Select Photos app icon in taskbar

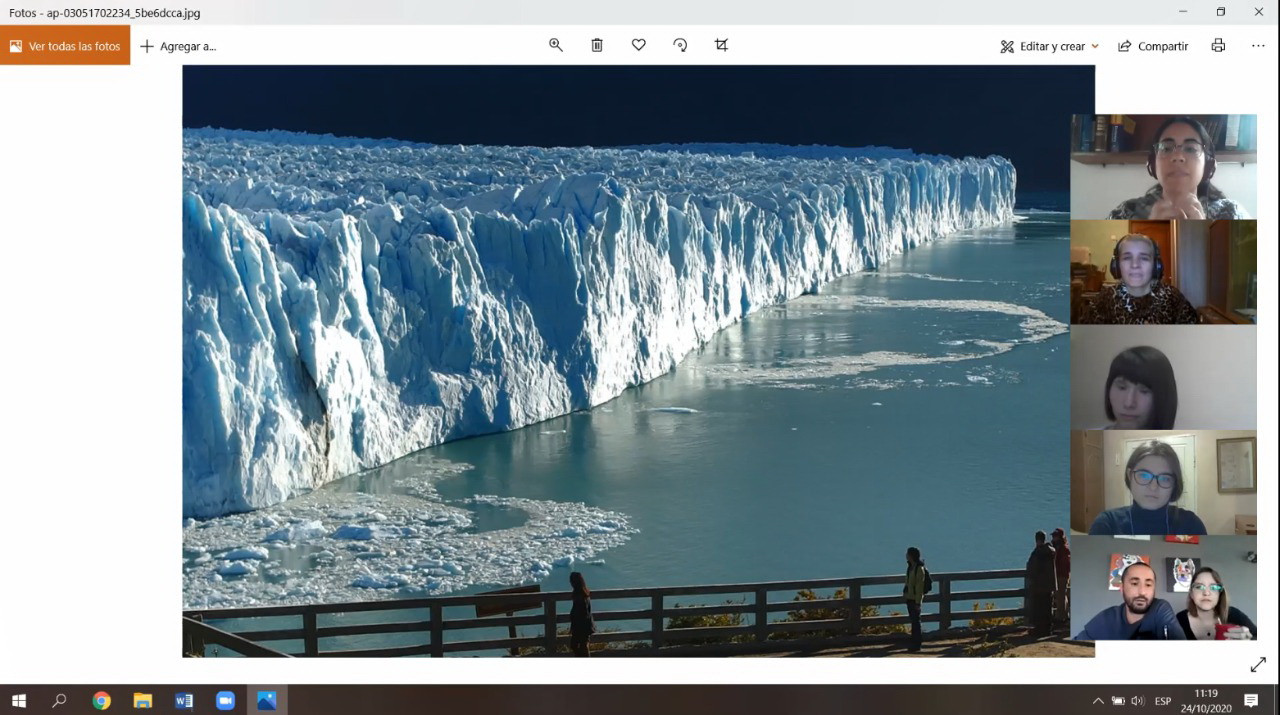click(x=267, y=700)
